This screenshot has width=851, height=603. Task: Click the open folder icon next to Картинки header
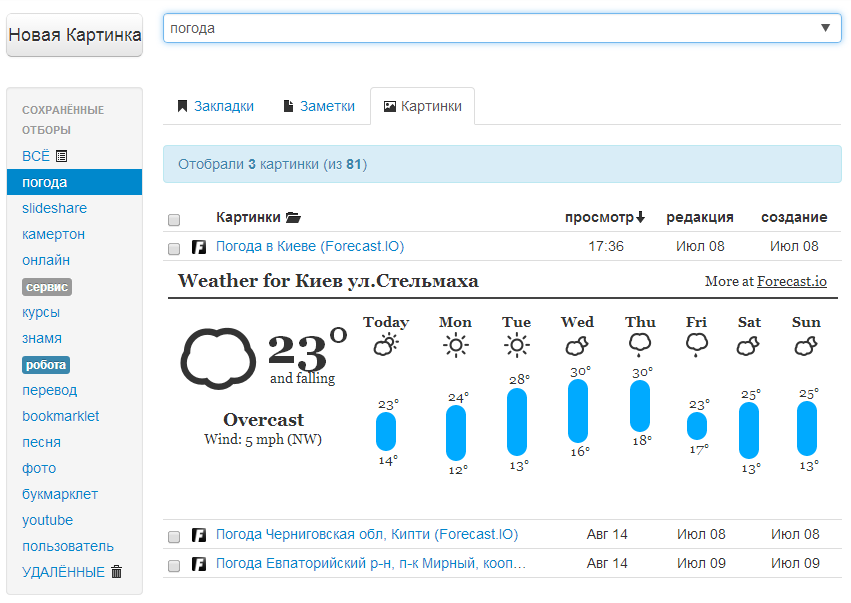(x=293, y=217)
